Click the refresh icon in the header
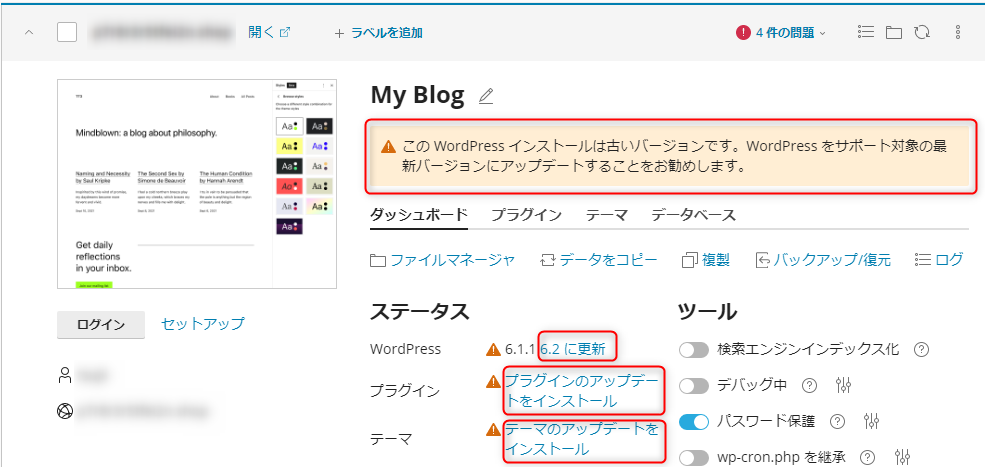The height and width of the screenshot is (467, 985). coord(922,33)
